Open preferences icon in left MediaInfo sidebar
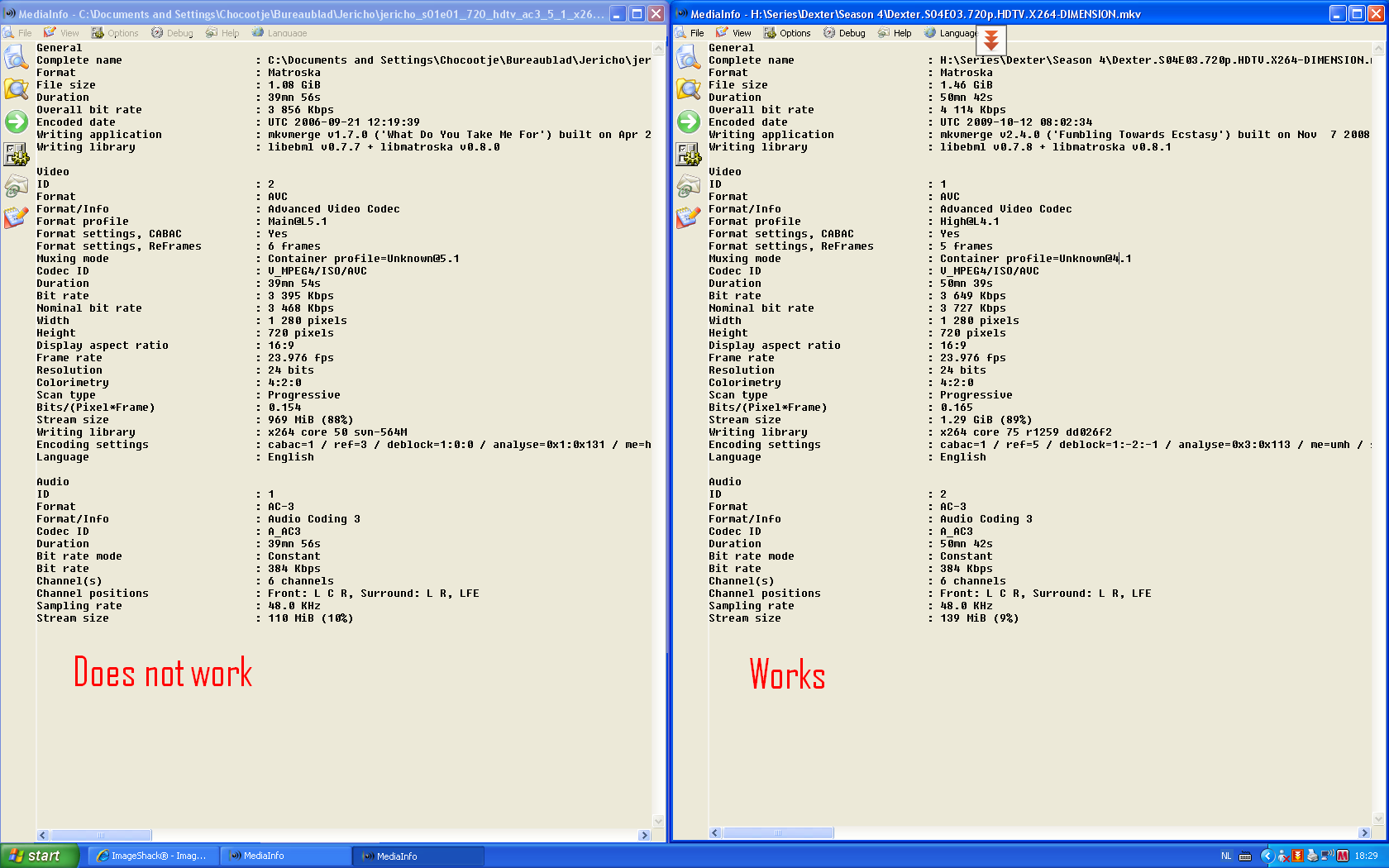1389x868 pixels. 16,154
